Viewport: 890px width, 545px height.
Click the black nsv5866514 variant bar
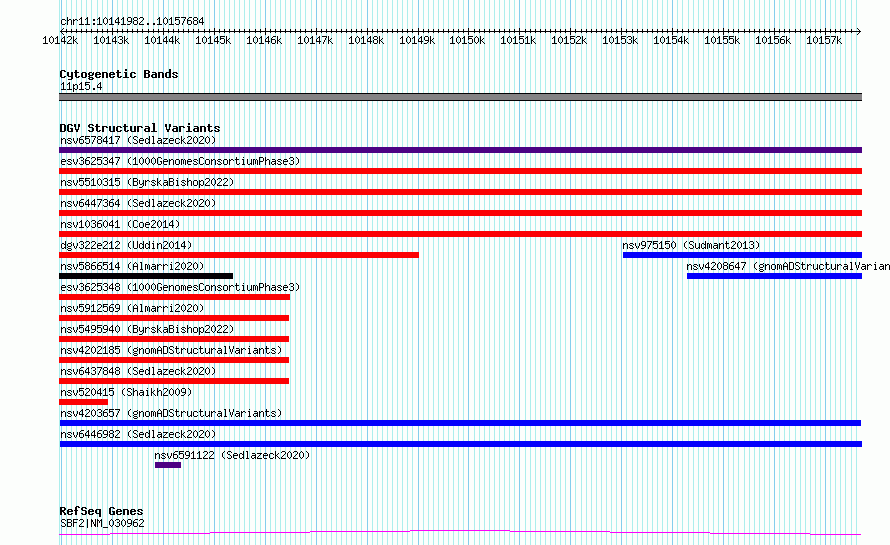[146, 276]
